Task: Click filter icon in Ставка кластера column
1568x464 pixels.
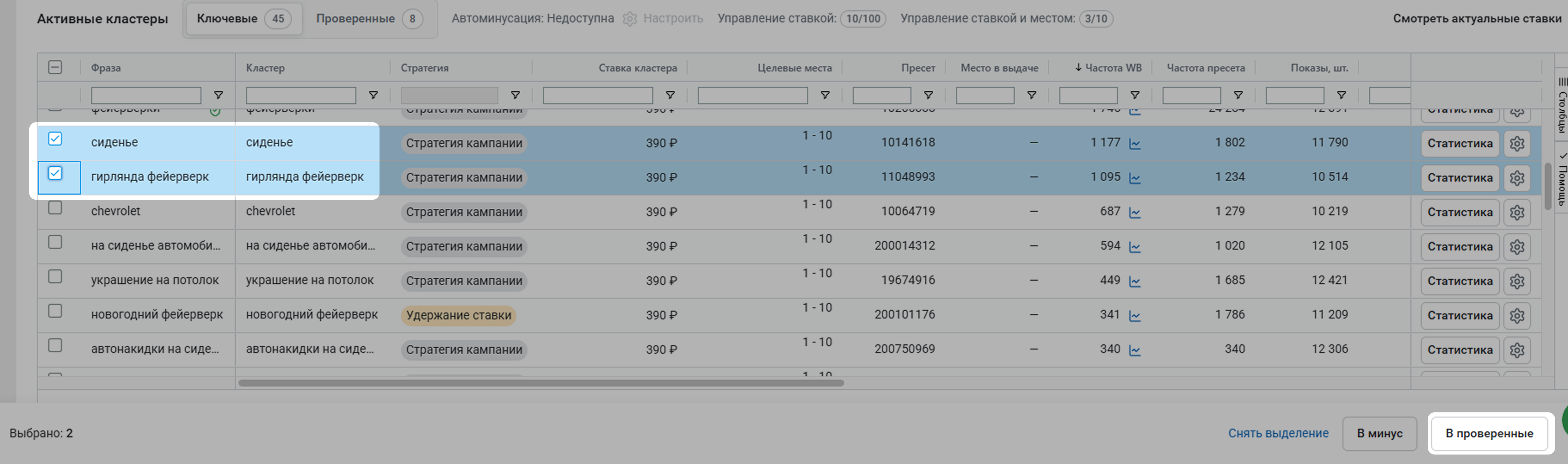Action: (670, 95)
